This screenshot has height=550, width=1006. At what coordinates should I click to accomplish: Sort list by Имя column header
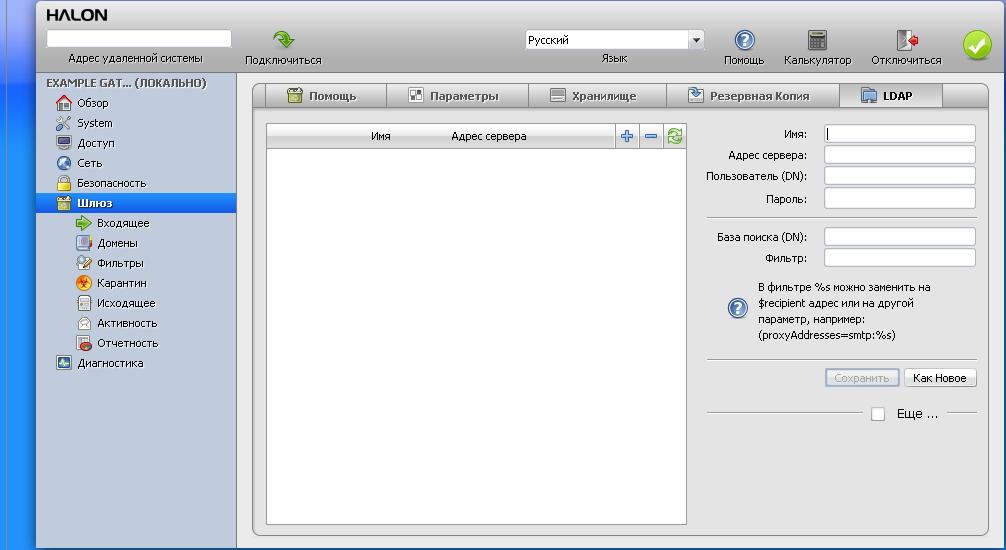[380, 136]
